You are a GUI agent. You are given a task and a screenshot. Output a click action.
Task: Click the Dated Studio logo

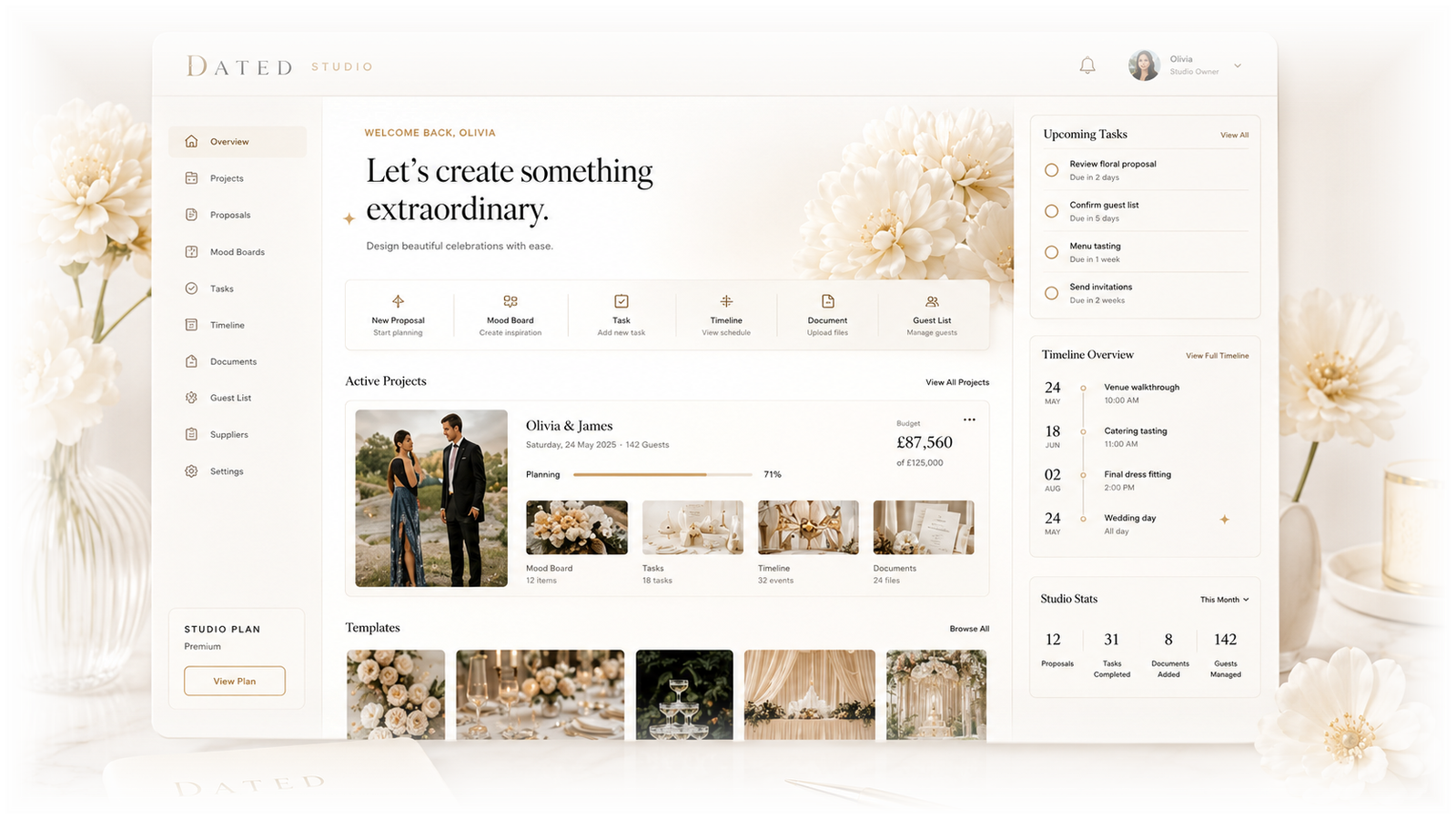[280, 66]
